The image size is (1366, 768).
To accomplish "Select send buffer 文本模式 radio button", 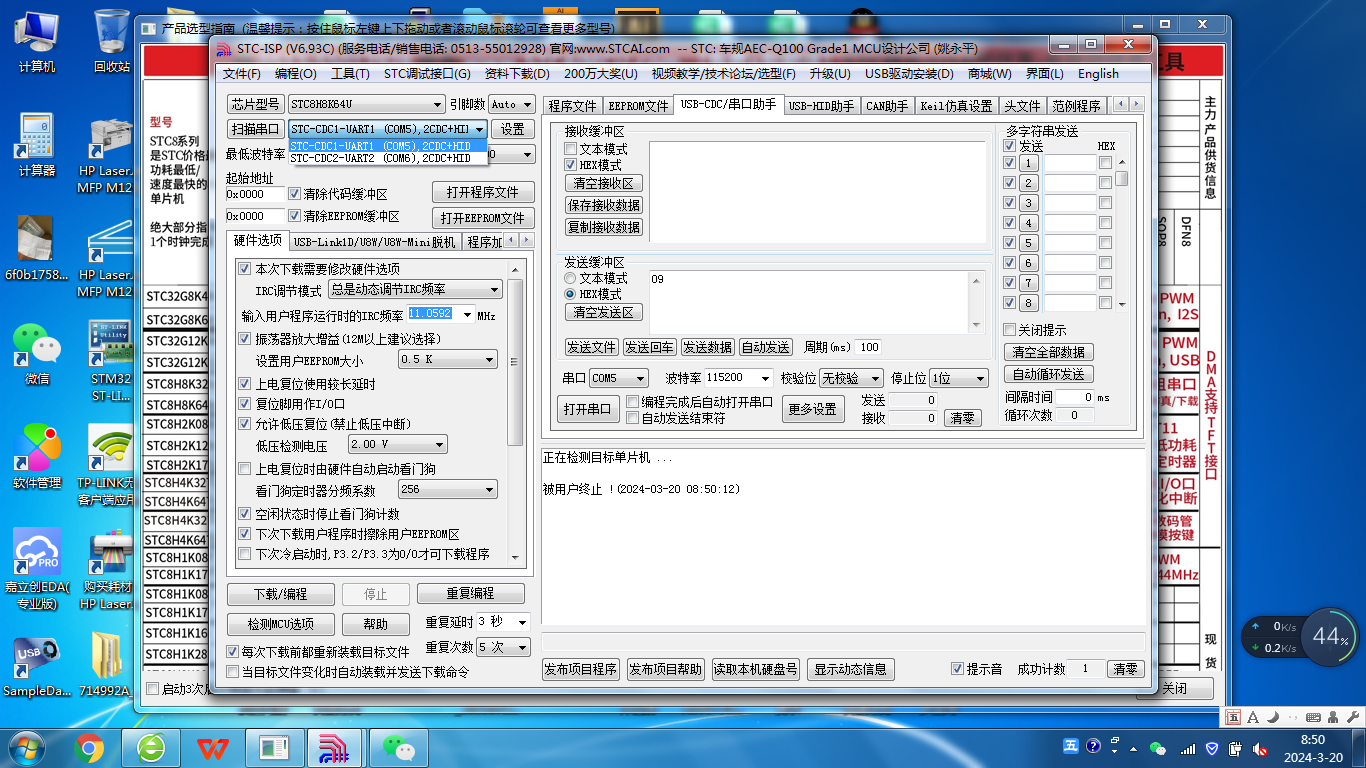I will click(571, 278).
